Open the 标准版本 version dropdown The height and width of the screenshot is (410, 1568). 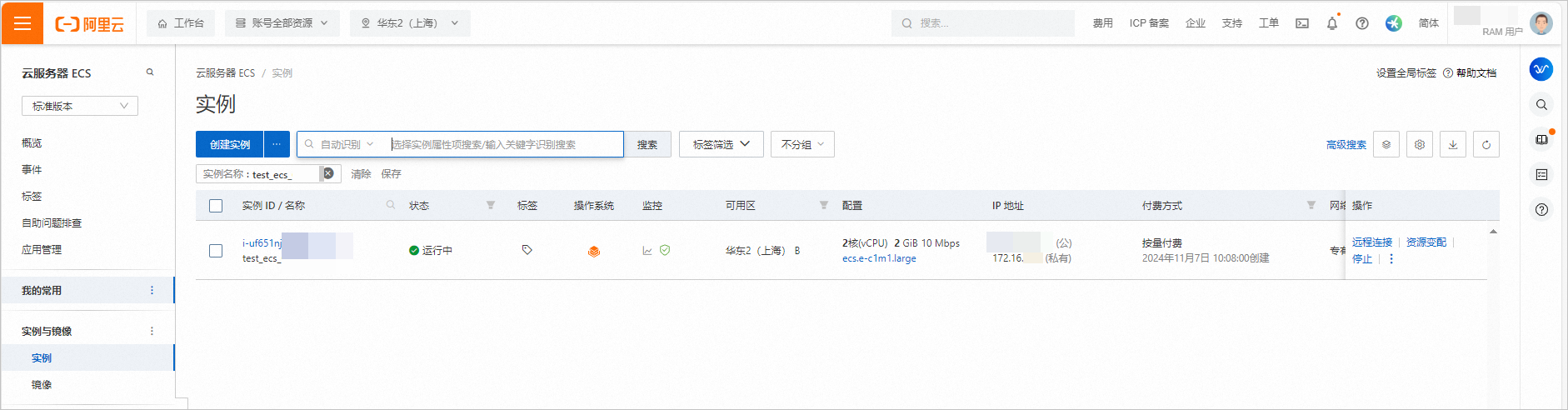coord(80,106)
